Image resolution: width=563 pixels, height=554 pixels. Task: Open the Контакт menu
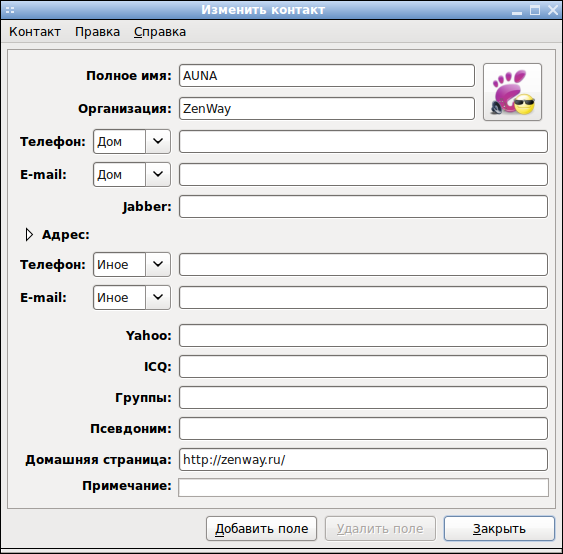pos(35,32)
